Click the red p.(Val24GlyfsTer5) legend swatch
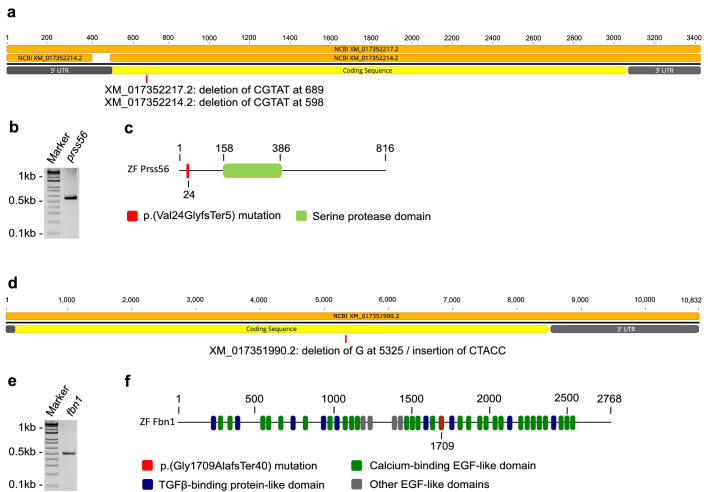 coord(133,216)
